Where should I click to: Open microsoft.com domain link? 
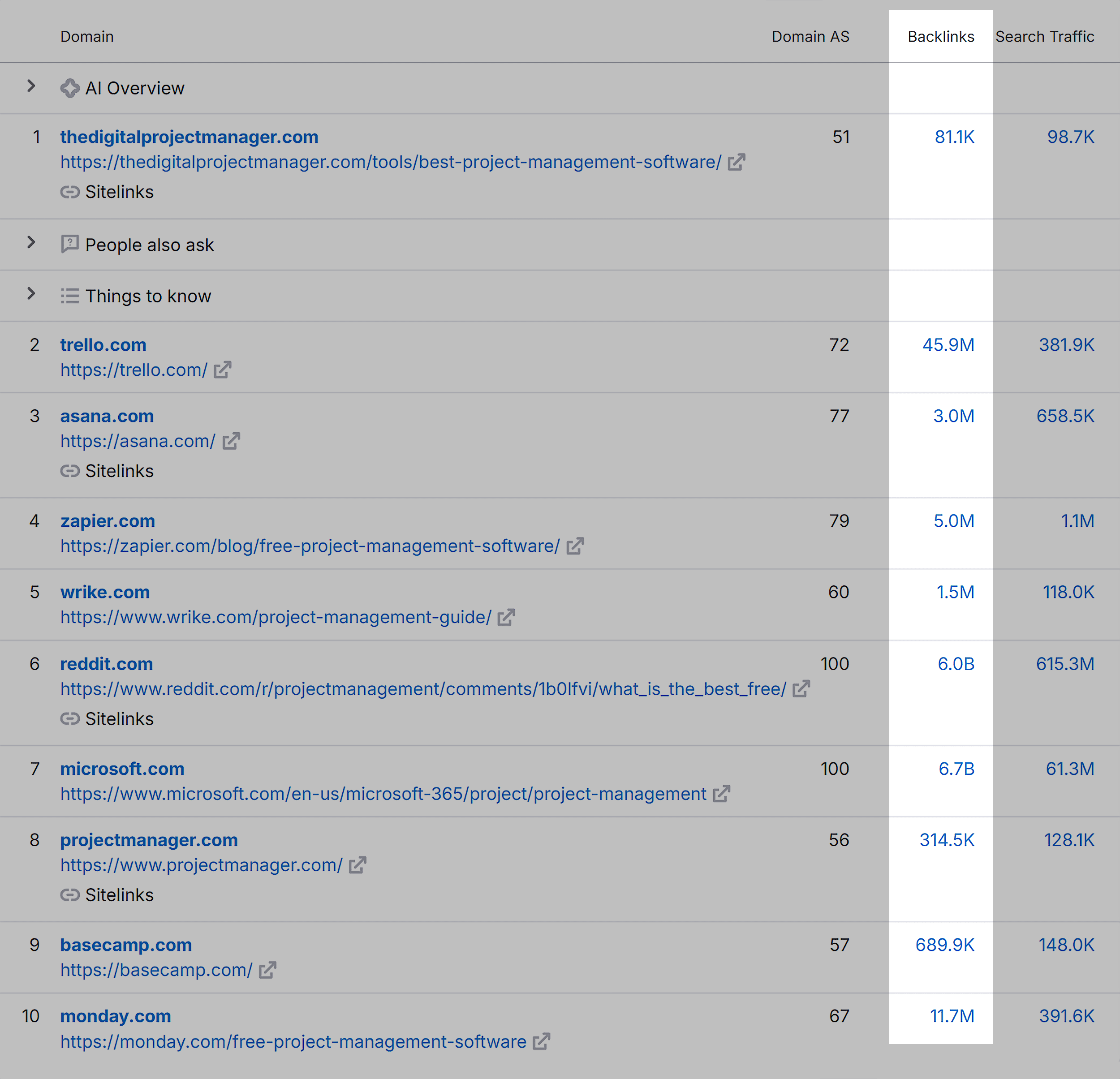coord(122,769)
